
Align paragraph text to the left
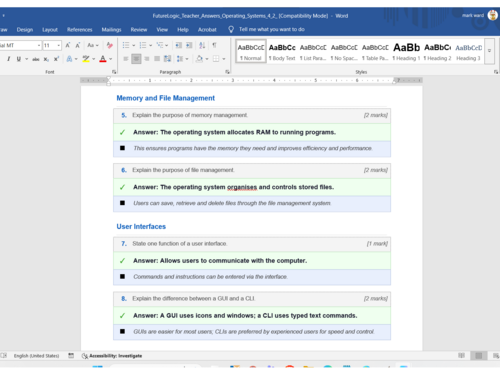(x=126, y=59)
